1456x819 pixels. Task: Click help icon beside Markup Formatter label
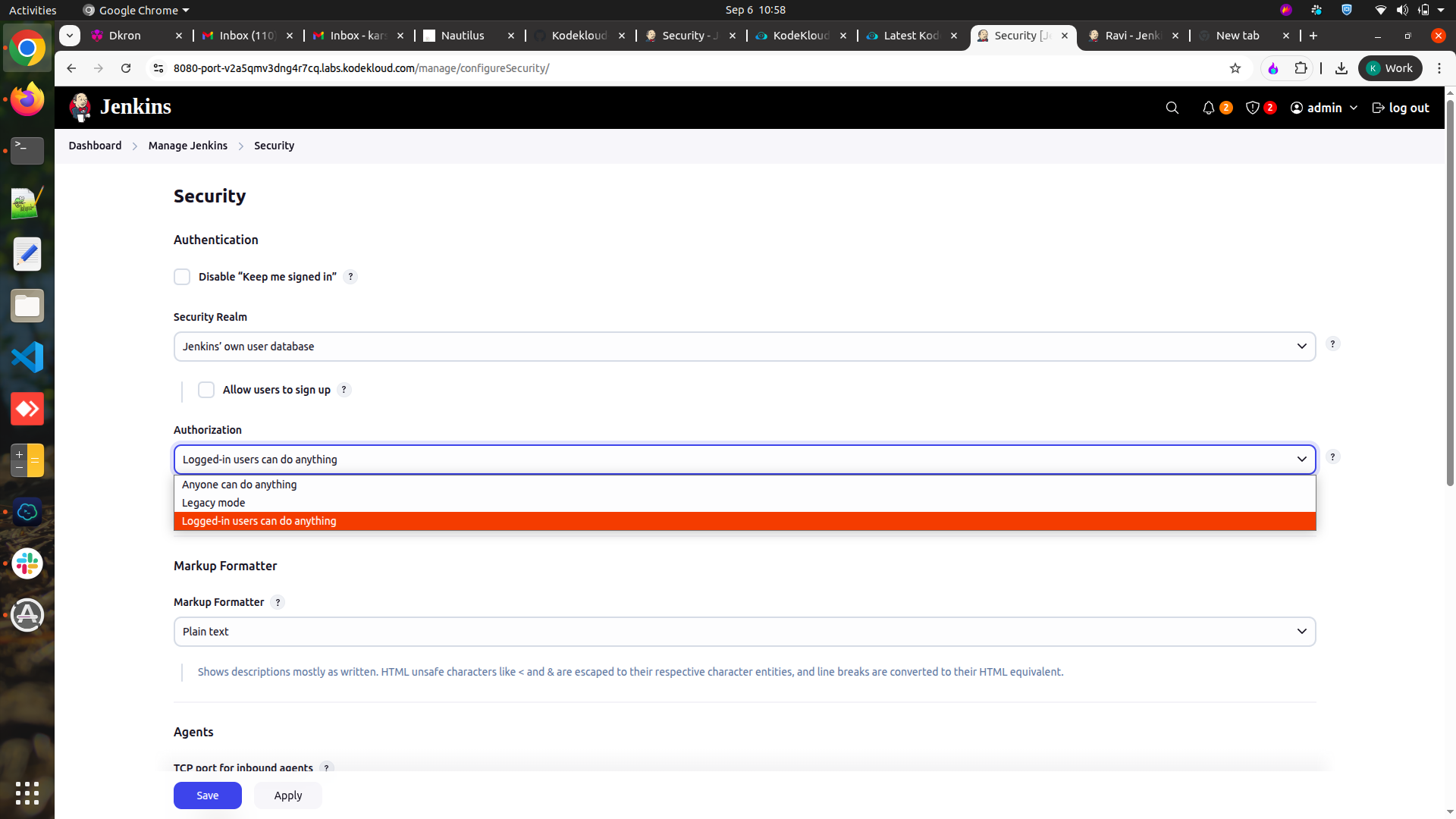(278, 602)
